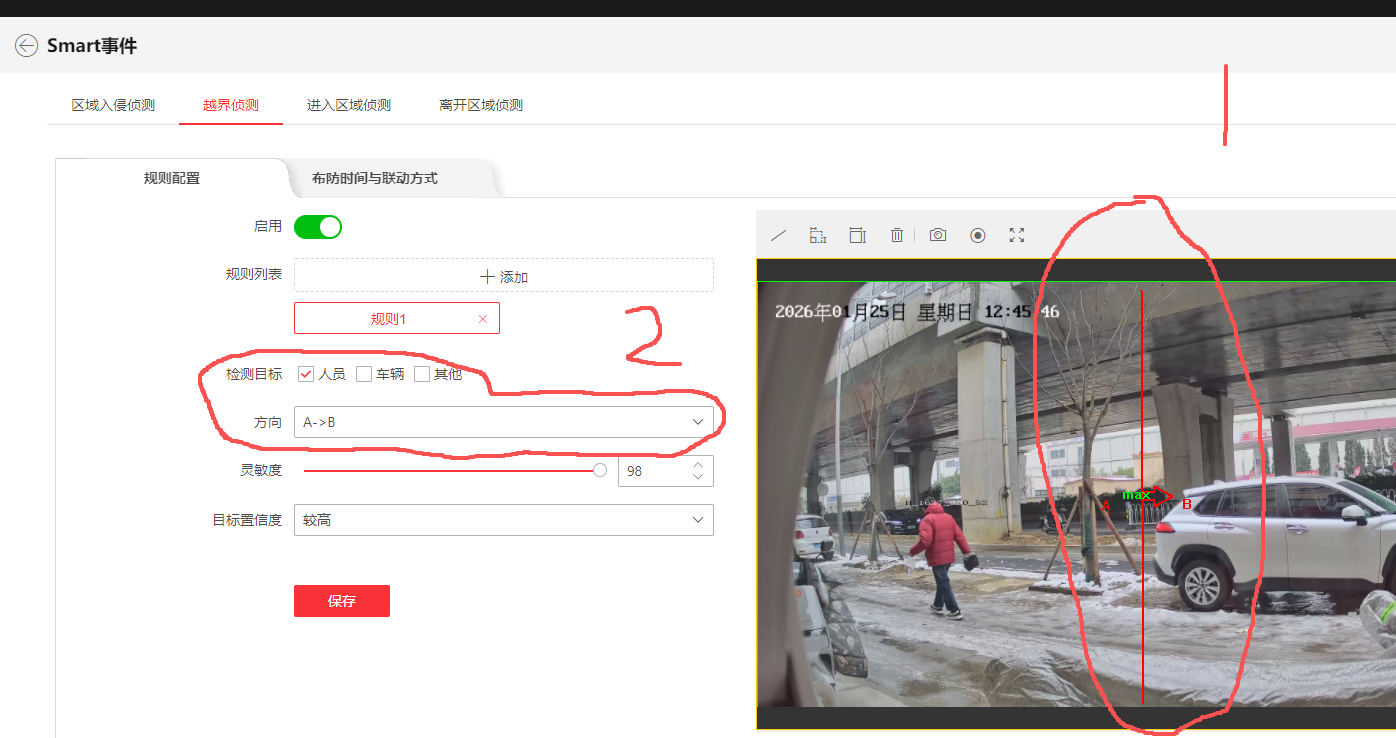Uncheck the 人员 detection target
Screen dimensions: 1396x738
[x=307, y=374]
